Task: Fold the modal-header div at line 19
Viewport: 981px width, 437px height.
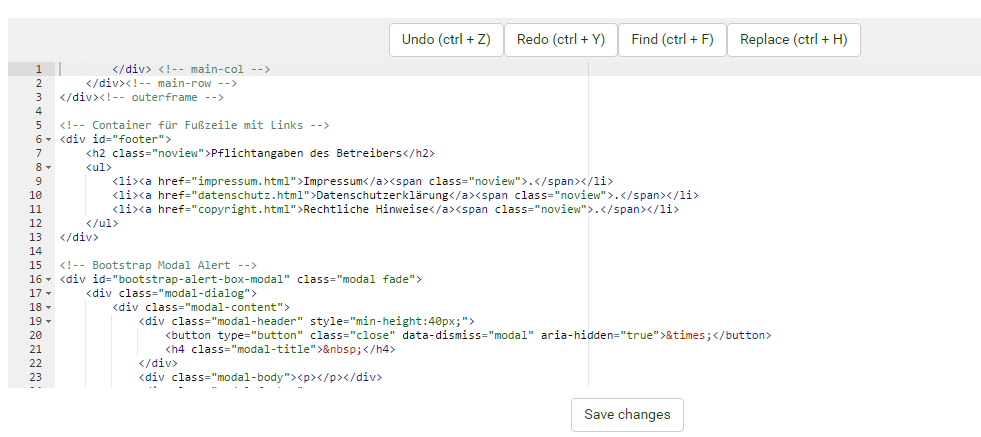Action: pos(49,321)
